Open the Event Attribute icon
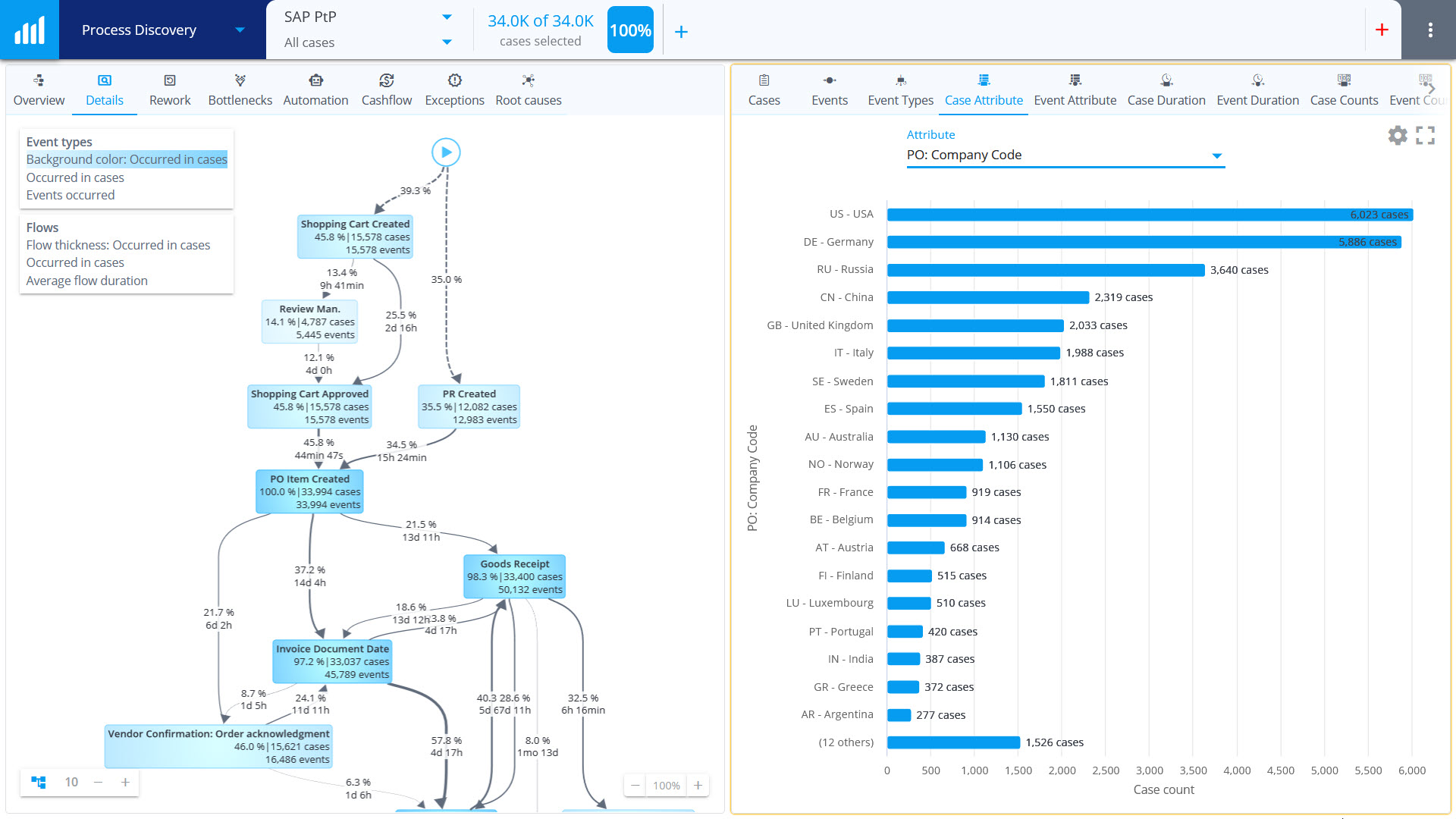Viewport: 1456px width, 819px height. point(1075,80)
